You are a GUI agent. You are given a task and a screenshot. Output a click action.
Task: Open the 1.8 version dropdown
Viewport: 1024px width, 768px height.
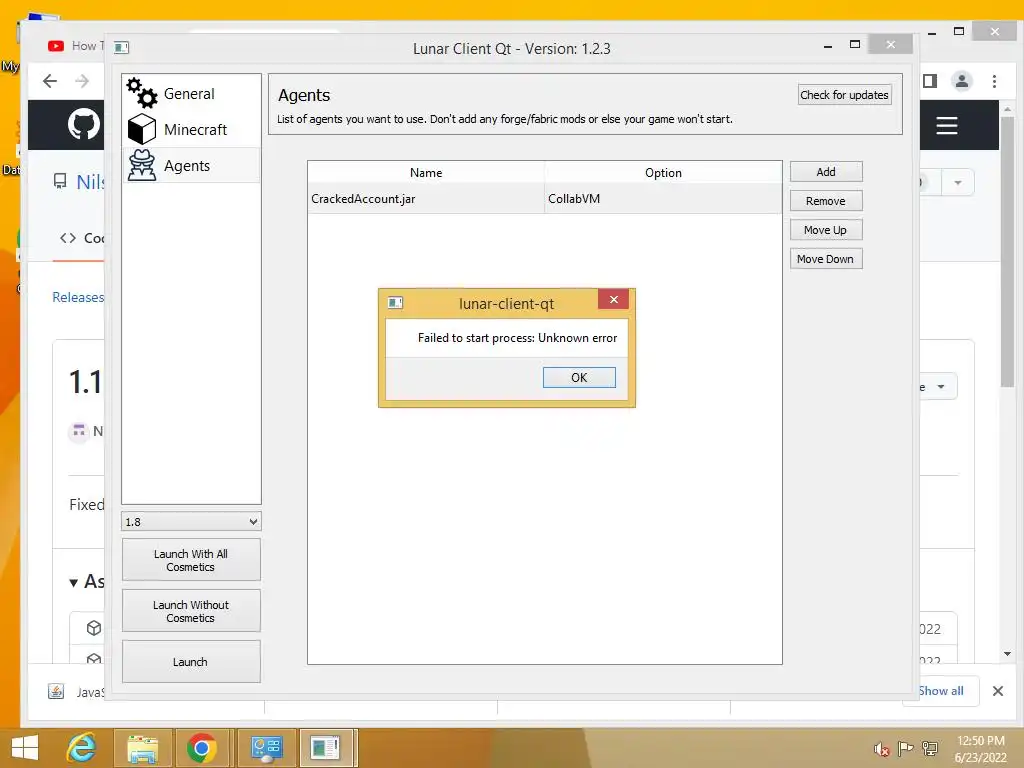coord(191,521)
